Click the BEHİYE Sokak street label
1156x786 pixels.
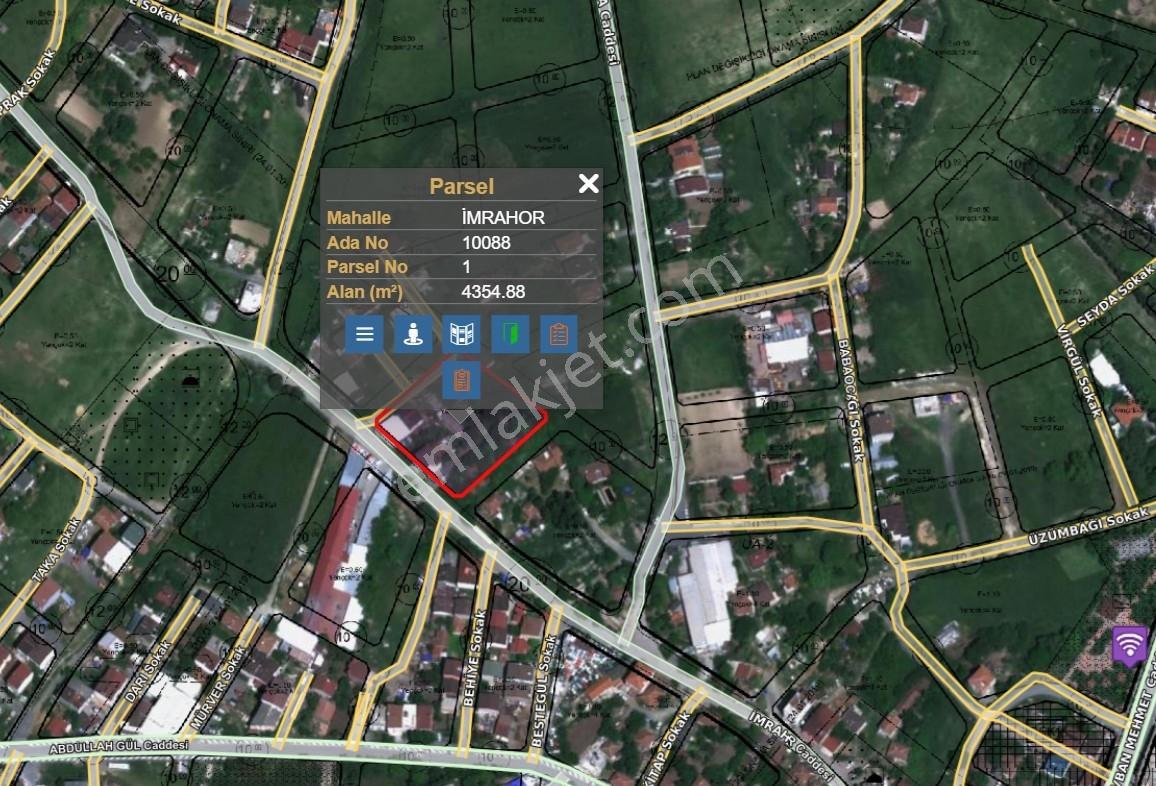click(x=474, y=658)
